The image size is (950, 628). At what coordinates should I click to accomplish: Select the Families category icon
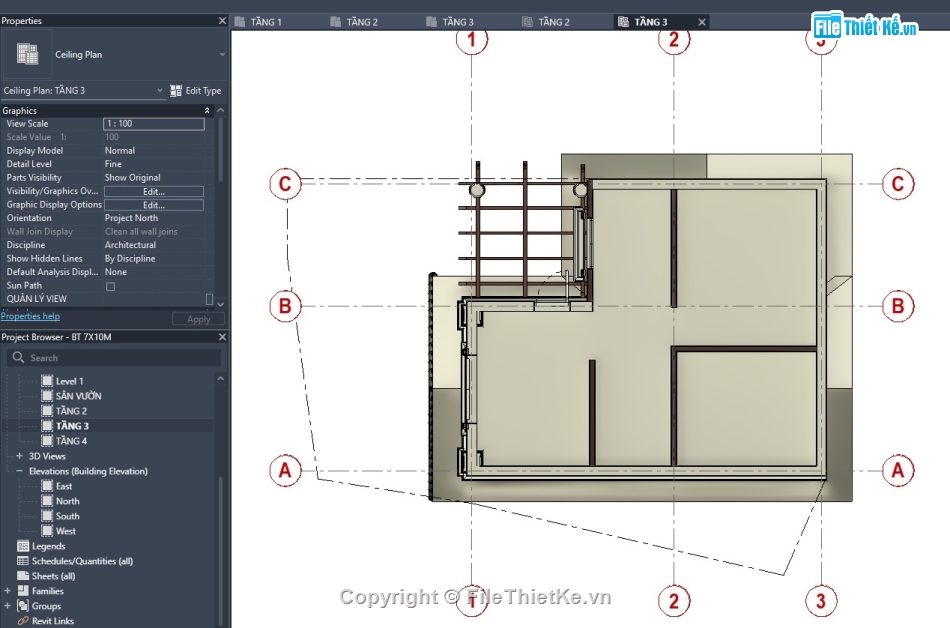(23, 591)
